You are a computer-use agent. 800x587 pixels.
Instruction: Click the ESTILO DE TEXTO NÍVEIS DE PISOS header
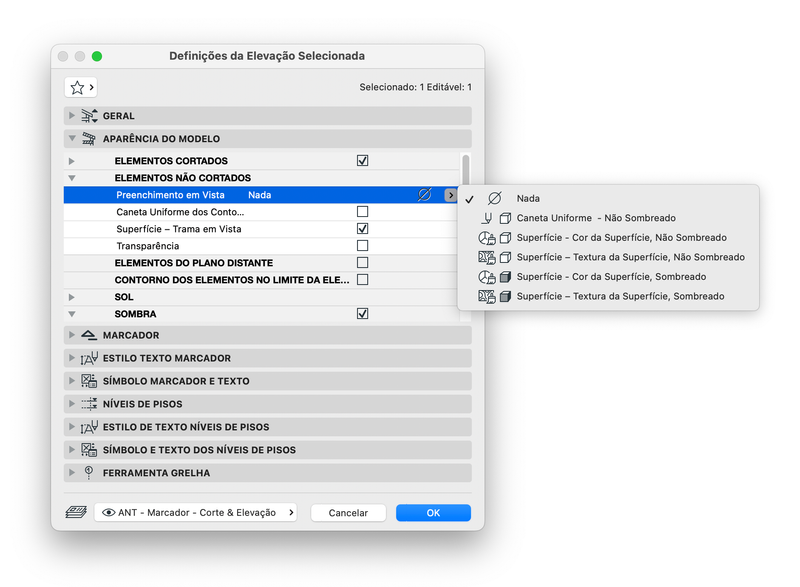coord(186,427)
